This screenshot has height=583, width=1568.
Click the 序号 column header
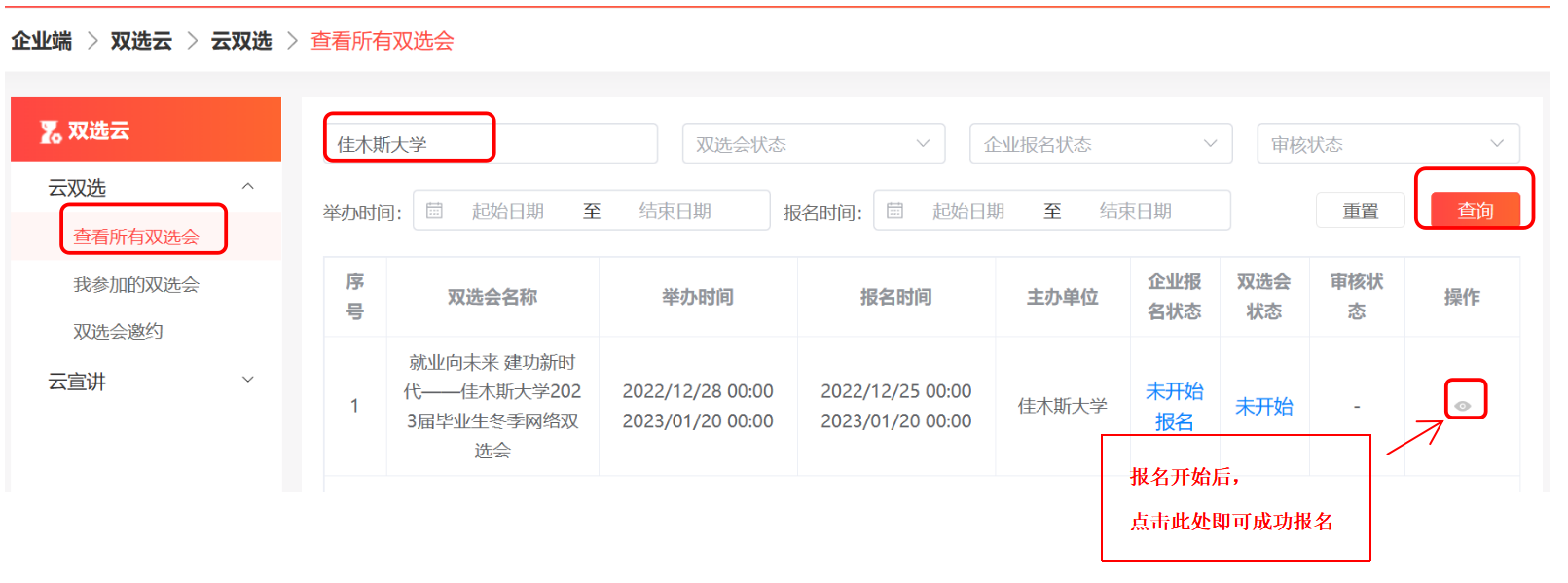[x=355, y=297]
